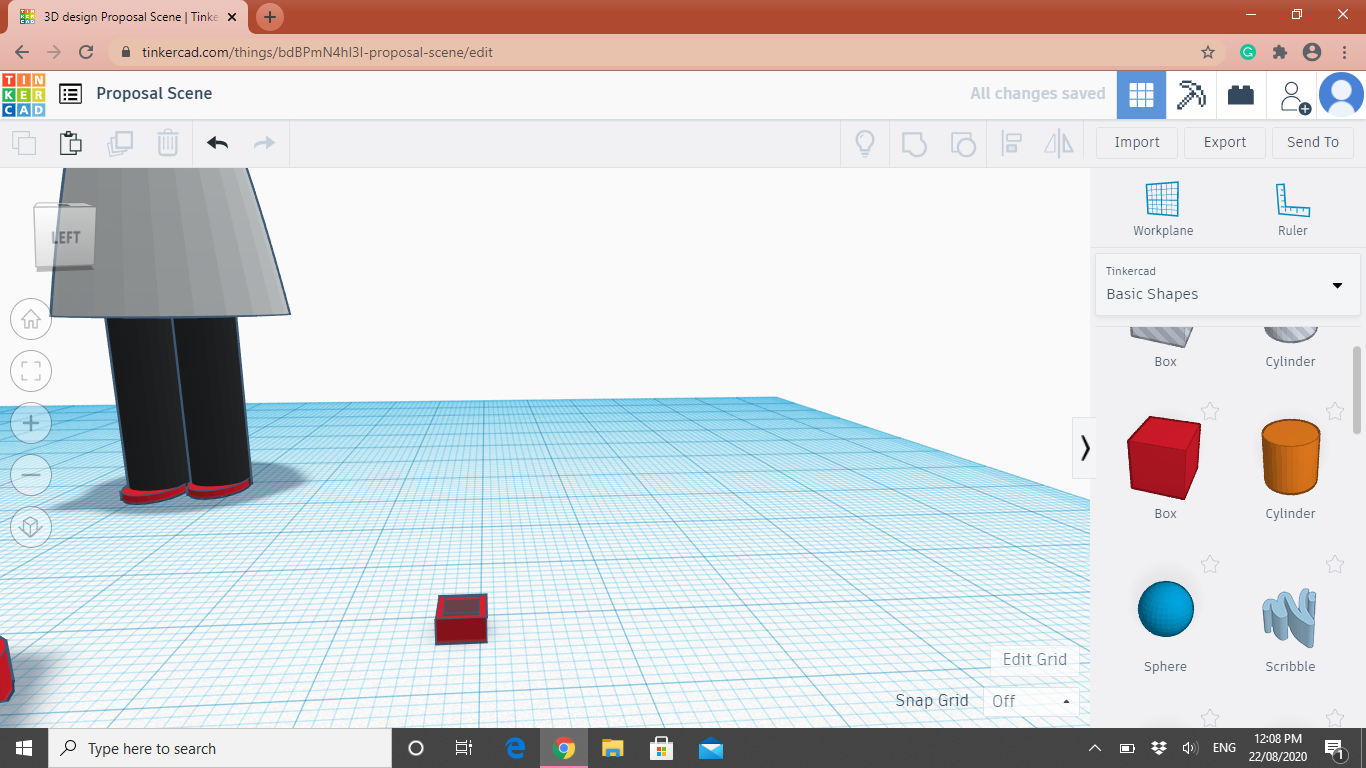Click the Send To button
1366x768 pixels.
[1313, 142]
